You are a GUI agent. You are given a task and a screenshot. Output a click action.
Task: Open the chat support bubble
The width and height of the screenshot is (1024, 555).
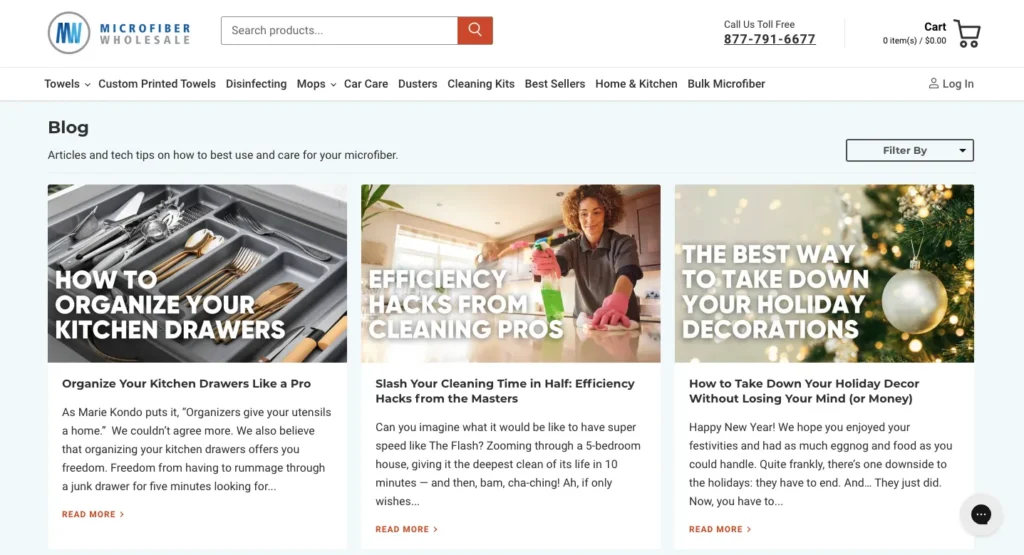[980, 514]
